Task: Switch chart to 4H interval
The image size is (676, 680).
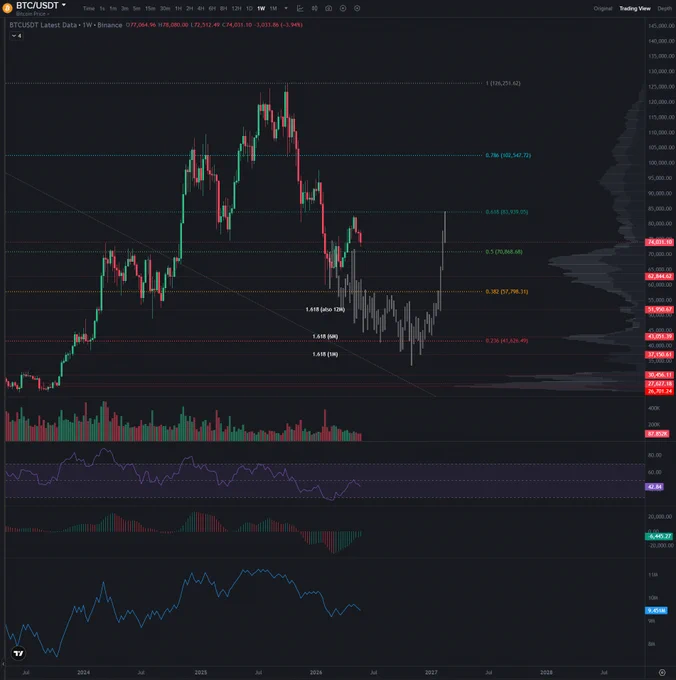Action: tap(200, 8)
